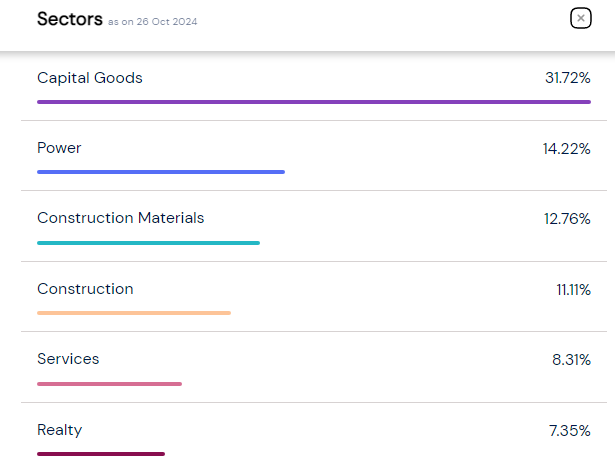Click the 11.11% Construction percentage
The height and width of the screenshot is (463, 615).
tap(573, 289)
